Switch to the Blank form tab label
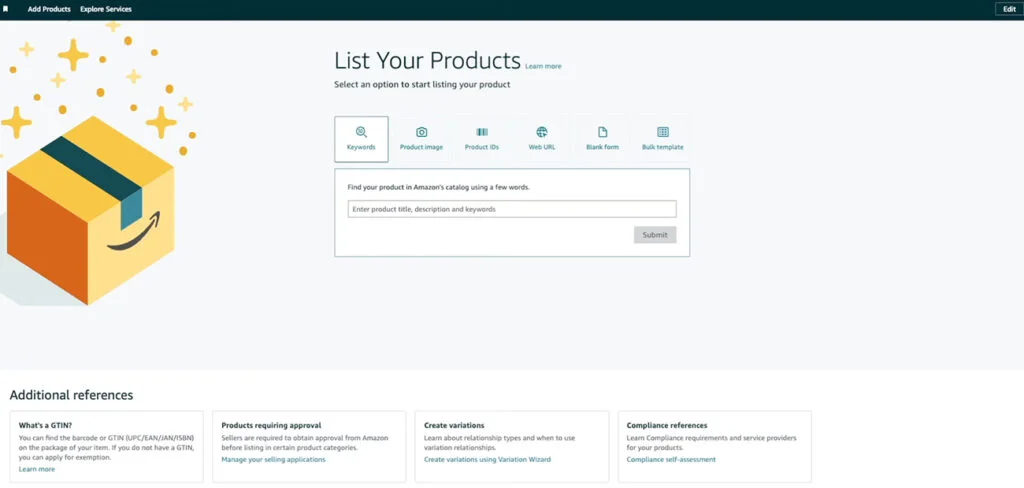 pyautogui.click(x=602, y=147)
